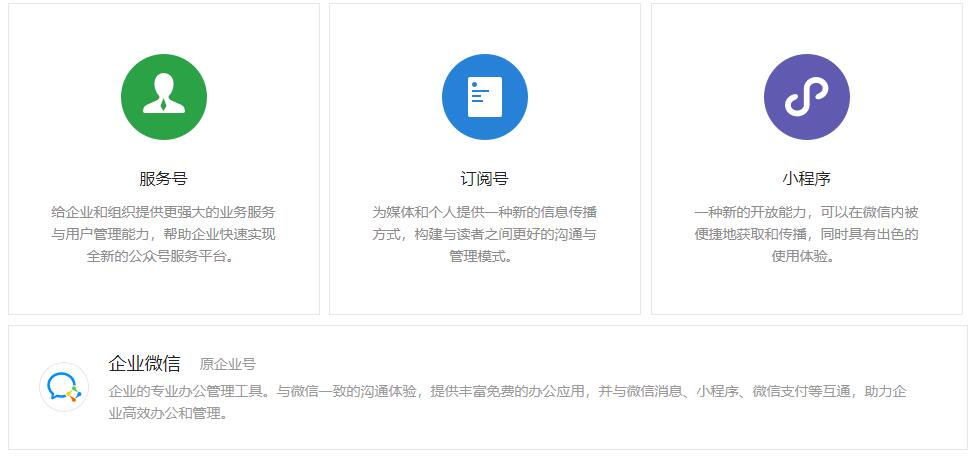
Task: Click the line starting with 一种新的开放能力
Action: click(x=806, y=212)
